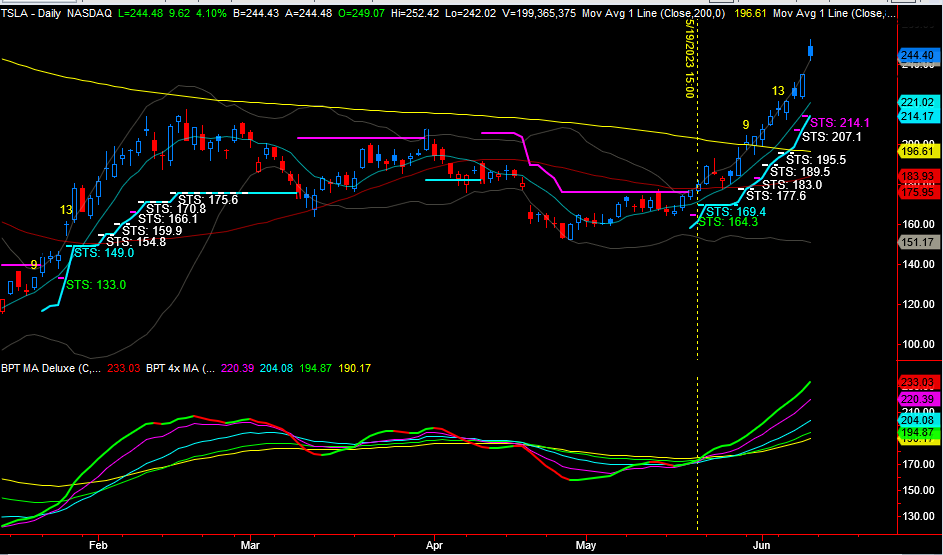Select the bid value B=244.43

coord(255,13)
